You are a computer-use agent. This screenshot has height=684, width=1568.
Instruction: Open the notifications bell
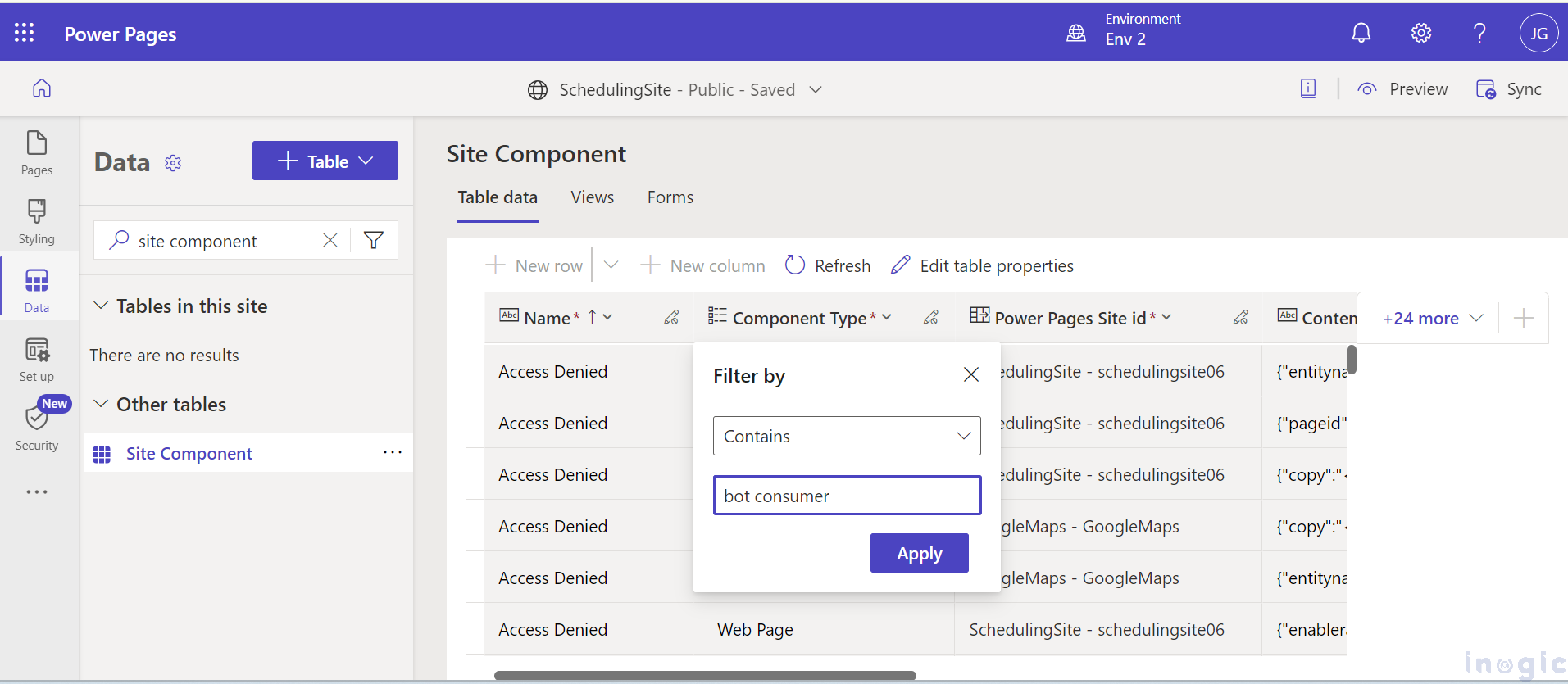(x=1361, y=33)
